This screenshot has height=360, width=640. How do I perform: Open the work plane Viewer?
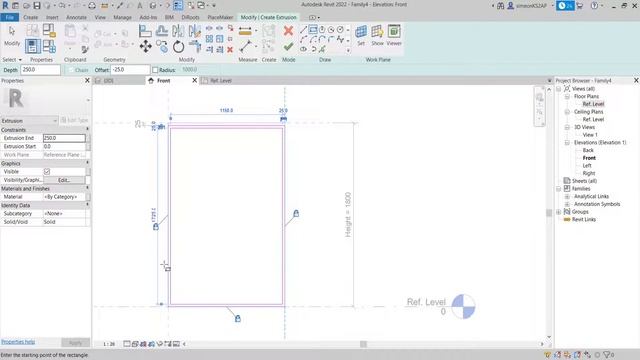394,32
